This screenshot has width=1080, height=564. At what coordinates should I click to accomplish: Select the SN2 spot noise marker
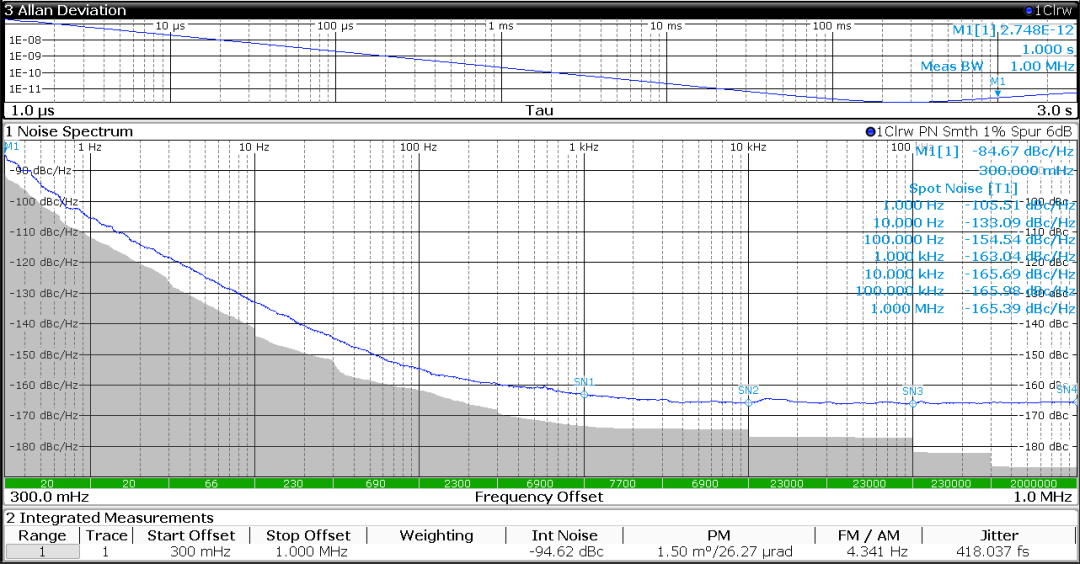[749, 403]
